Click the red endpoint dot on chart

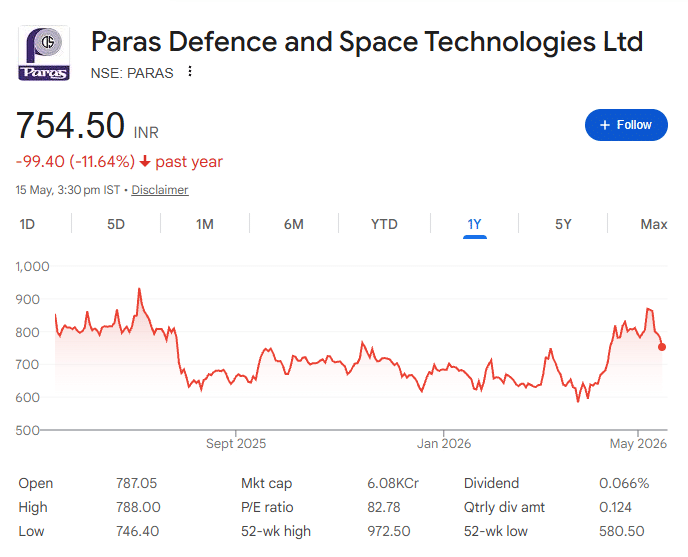click(x=662, y=347)
